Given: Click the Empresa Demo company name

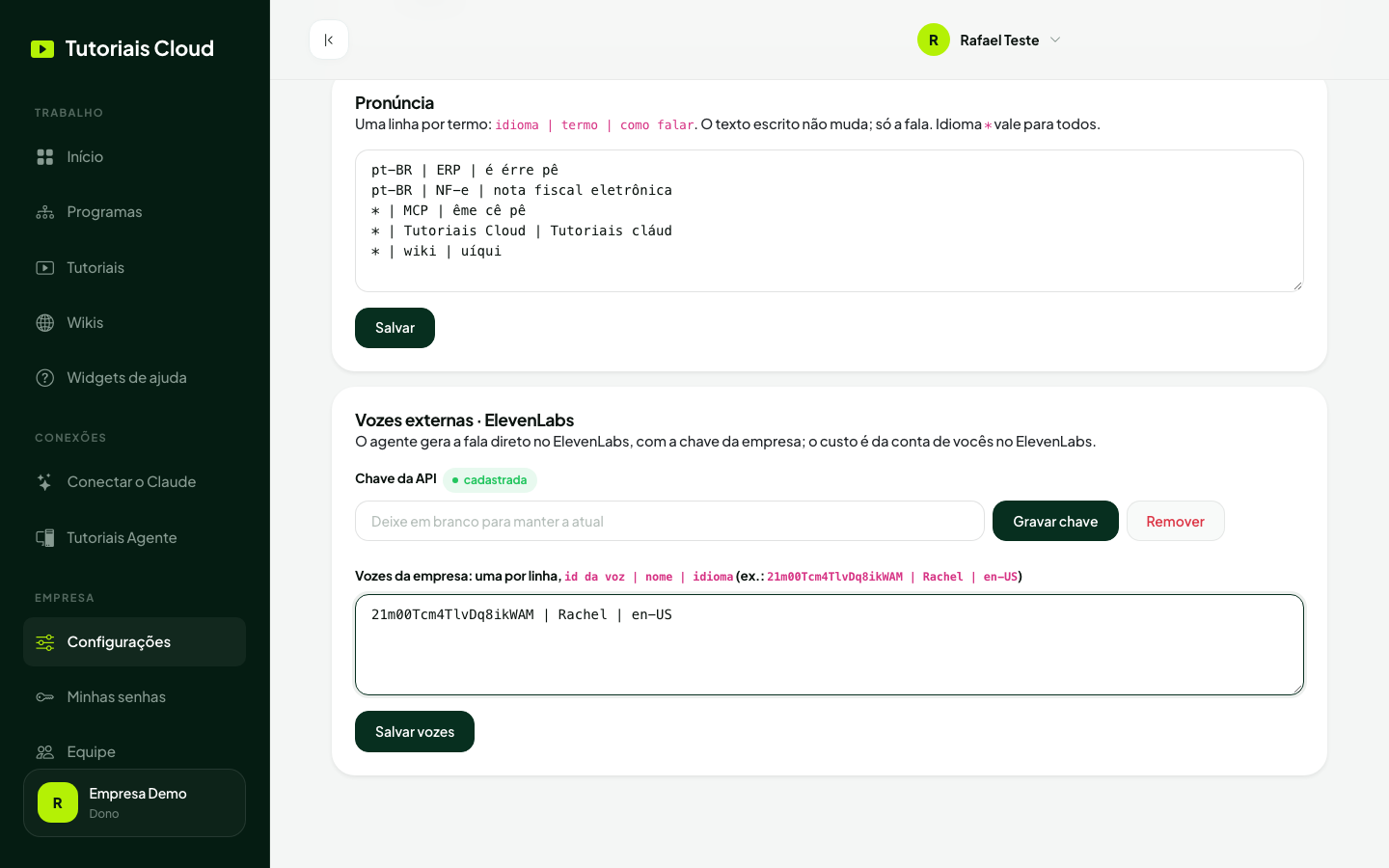Looking at the screenshot, I should pyautogui.click(x=138, y=794).
